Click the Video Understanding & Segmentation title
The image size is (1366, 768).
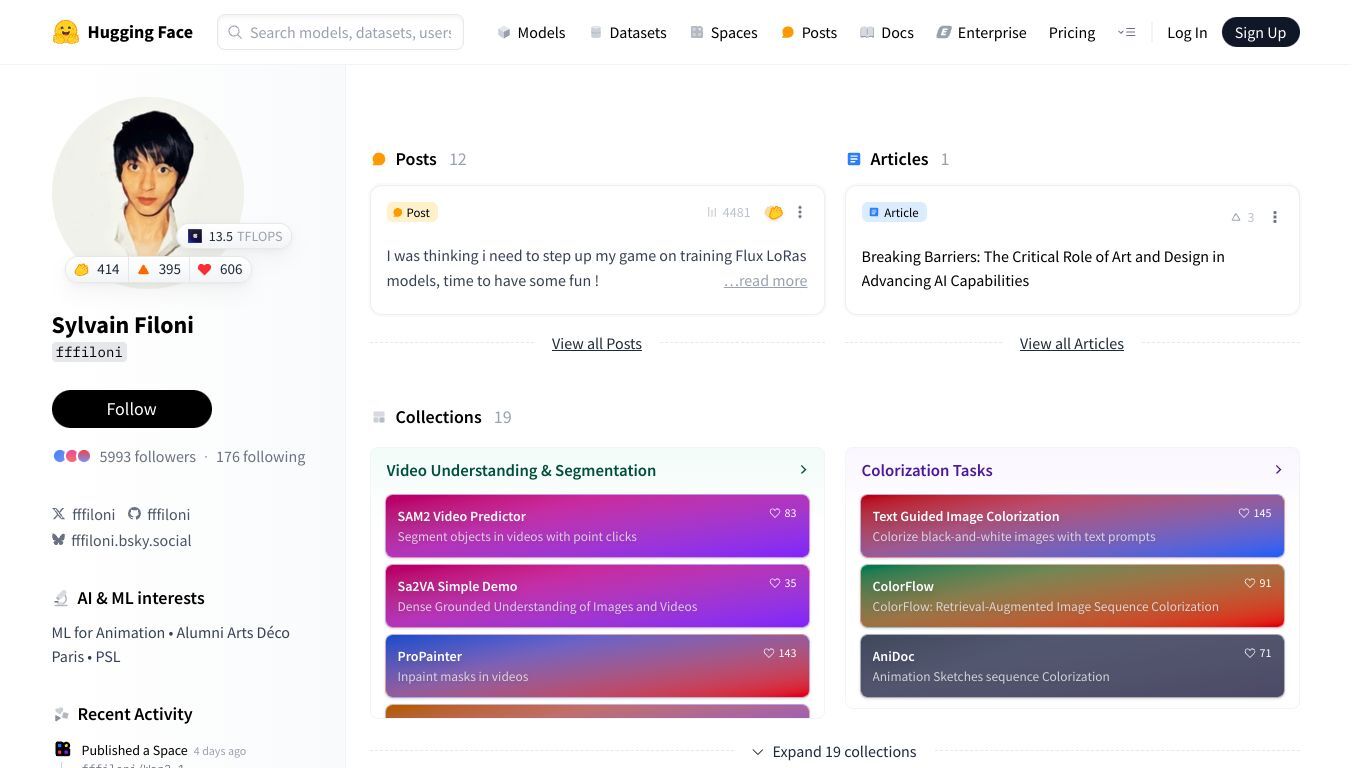(x=521, y=470)
